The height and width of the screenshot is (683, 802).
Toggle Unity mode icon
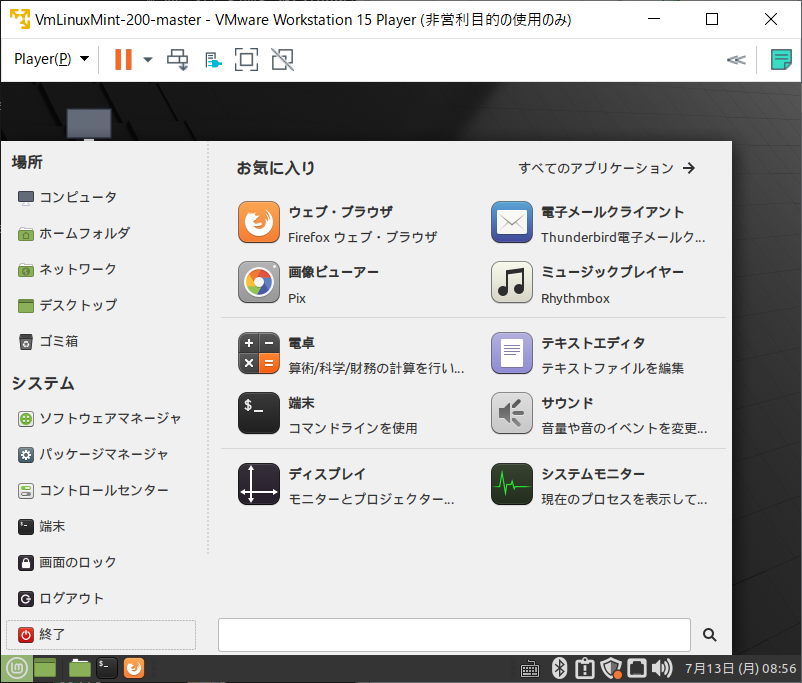tap(282, 60)
